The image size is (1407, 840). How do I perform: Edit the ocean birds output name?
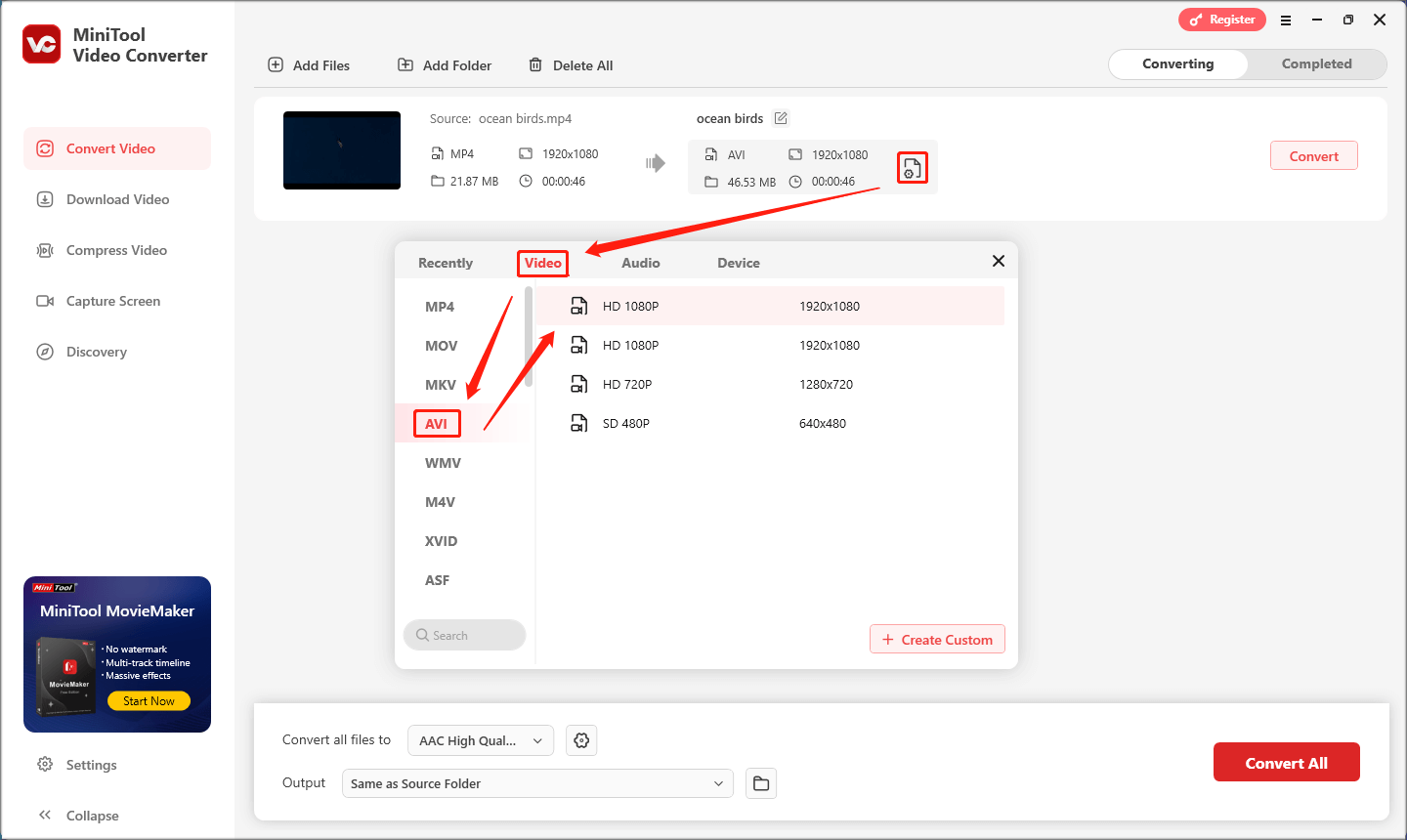(781, 118)
